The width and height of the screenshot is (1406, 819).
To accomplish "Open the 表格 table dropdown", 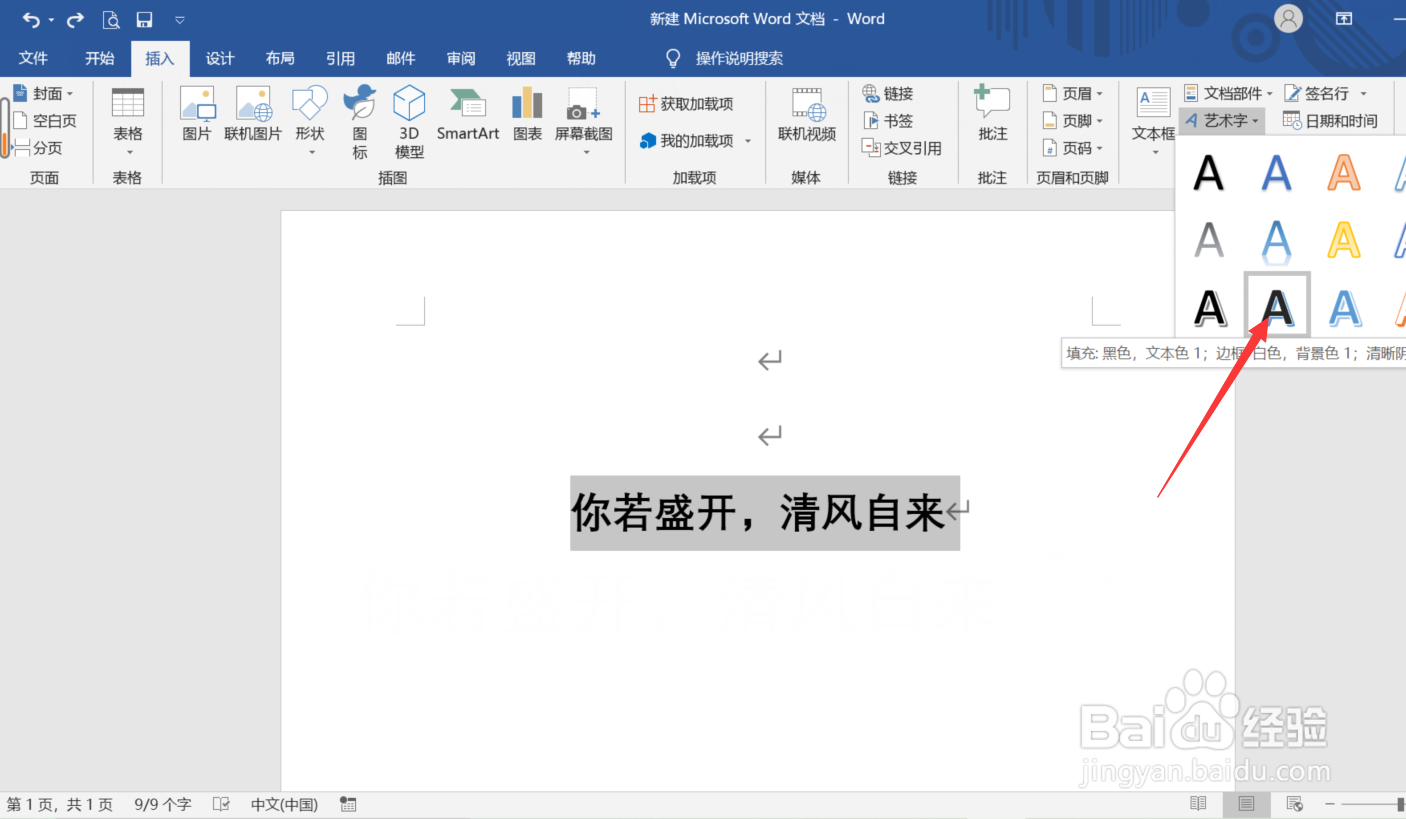I will [x=128, y=122].
